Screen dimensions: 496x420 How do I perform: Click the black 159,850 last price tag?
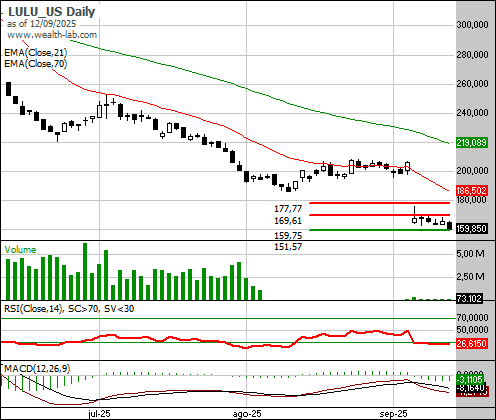472,229
